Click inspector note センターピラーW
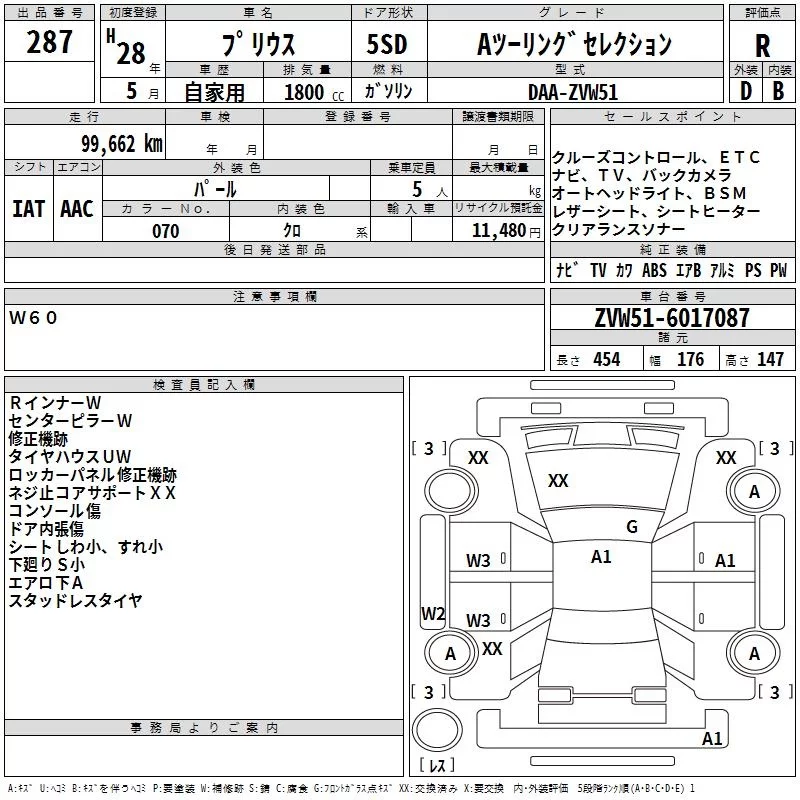 [70, 420]
